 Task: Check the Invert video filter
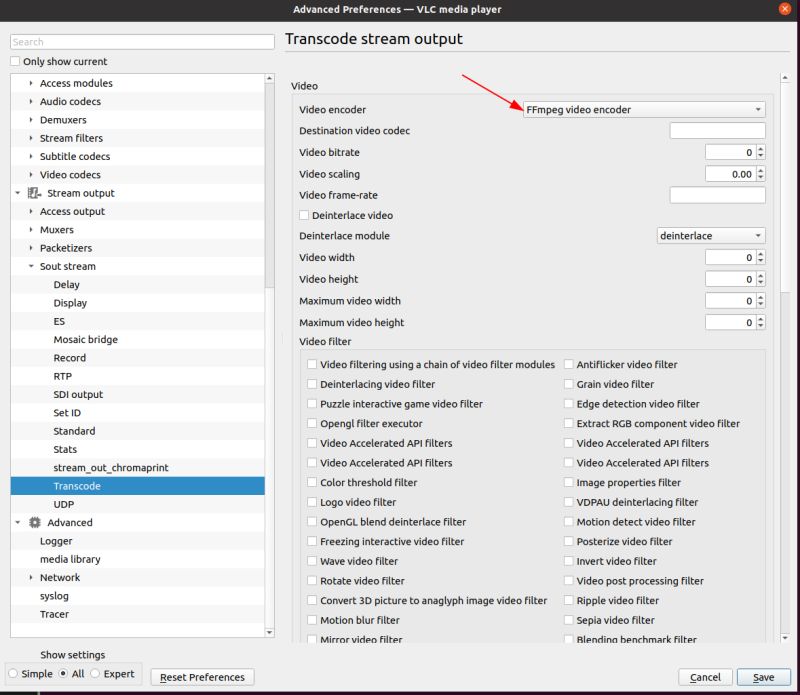point(568,561)
